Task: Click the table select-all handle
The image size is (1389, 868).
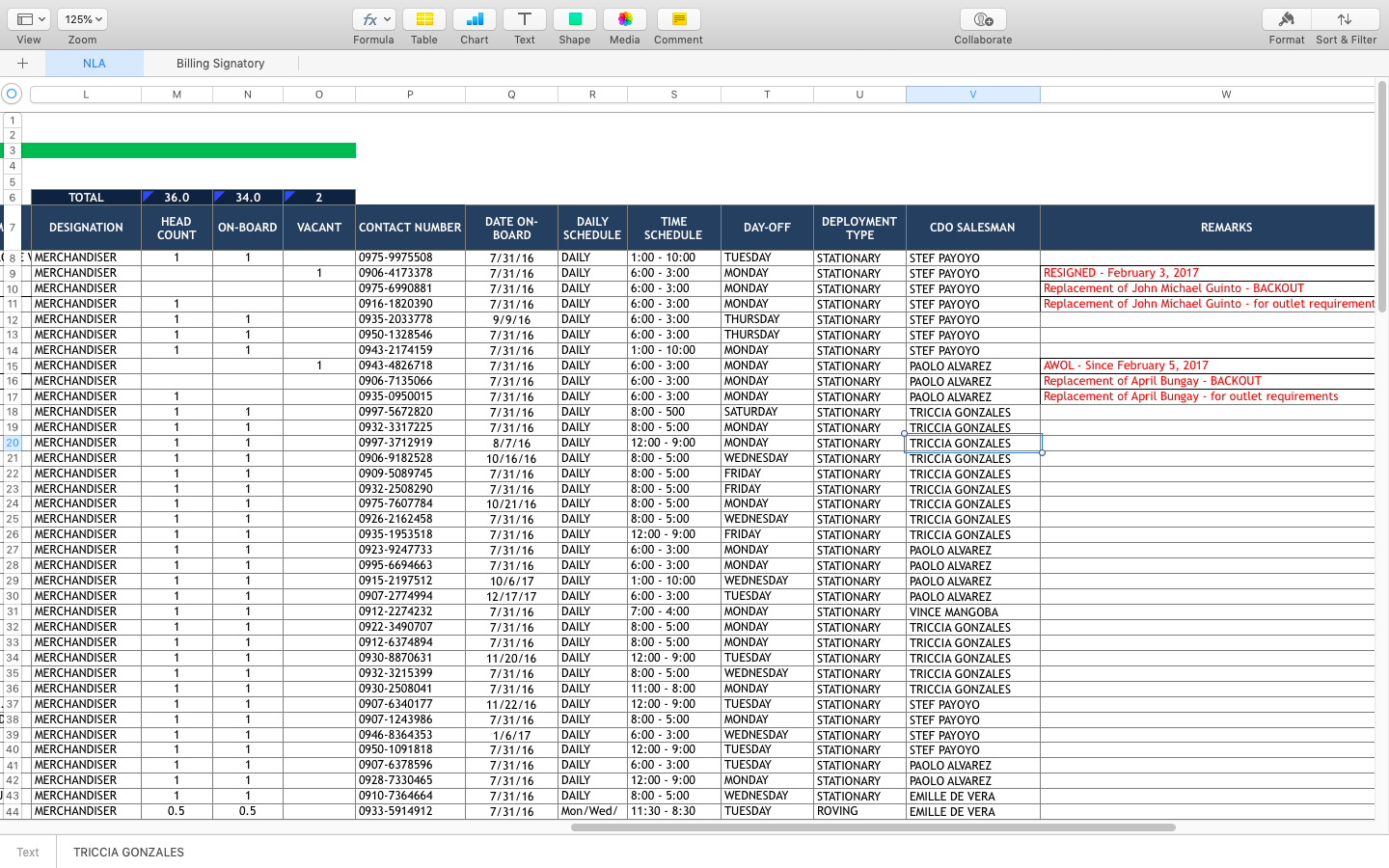Action: click(x=12, y=94)
